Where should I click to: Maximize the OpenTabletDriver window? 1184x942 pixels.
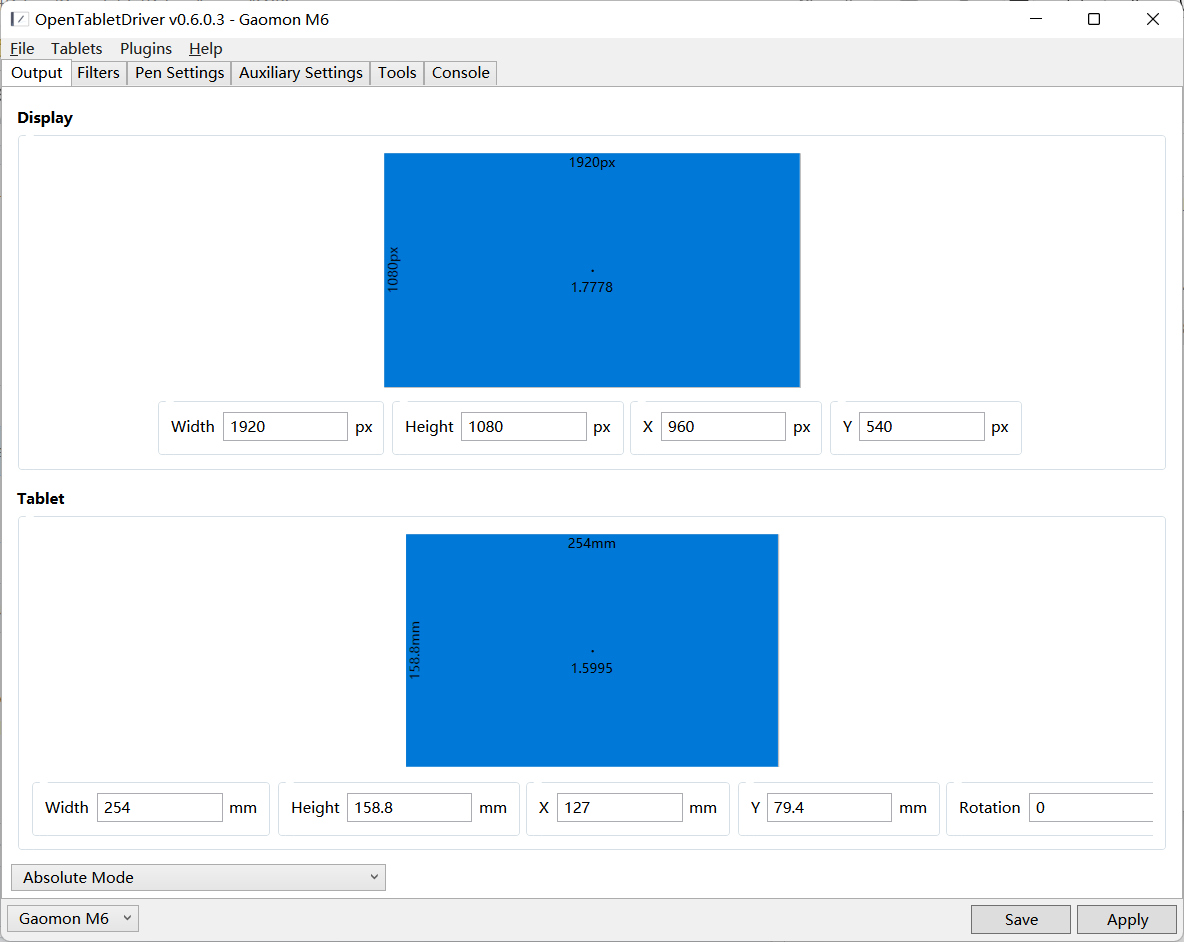click(1093, 19)
